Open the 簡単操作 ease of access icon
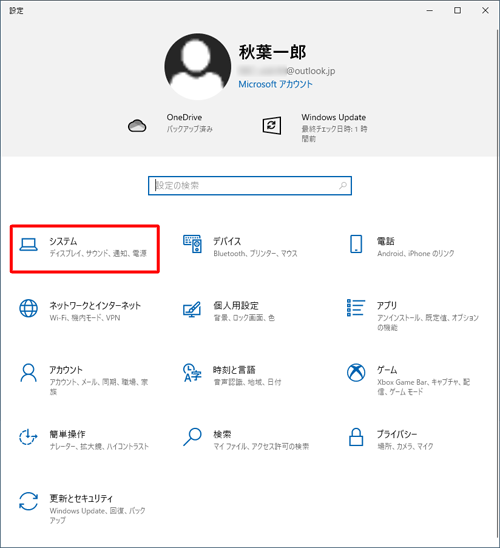Image resolution: width=500 pixels, height=548 pixels. tap(28, 437)
